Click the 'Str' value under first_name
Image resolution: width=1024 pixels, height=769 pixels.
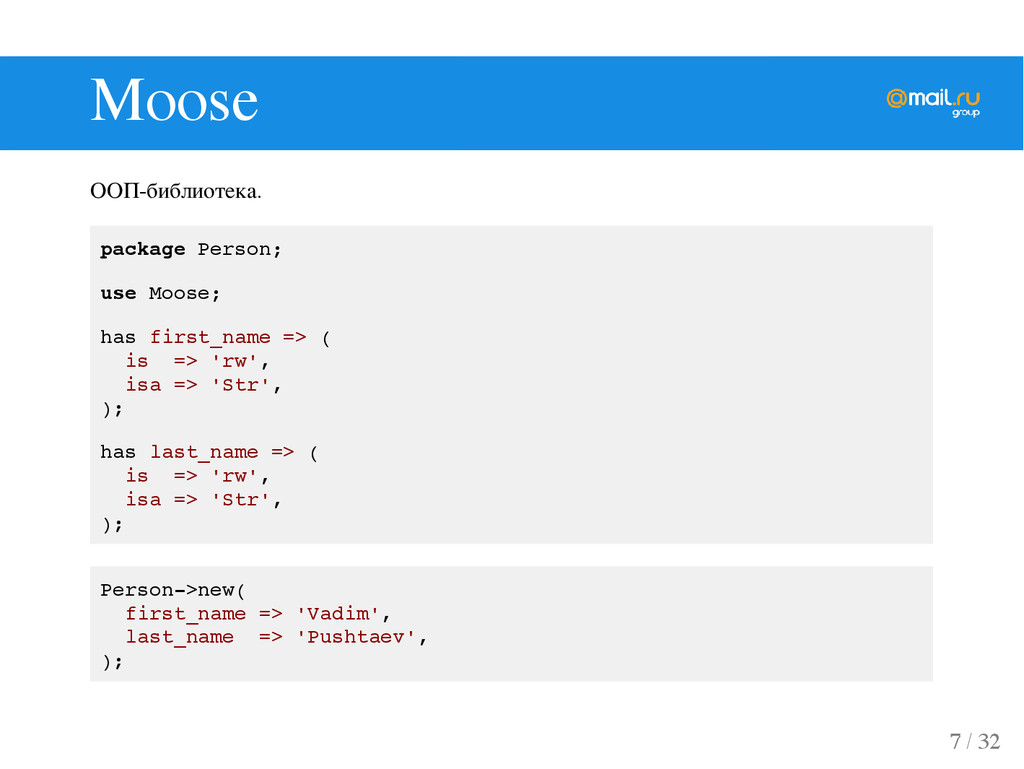(x=240, y=384)
